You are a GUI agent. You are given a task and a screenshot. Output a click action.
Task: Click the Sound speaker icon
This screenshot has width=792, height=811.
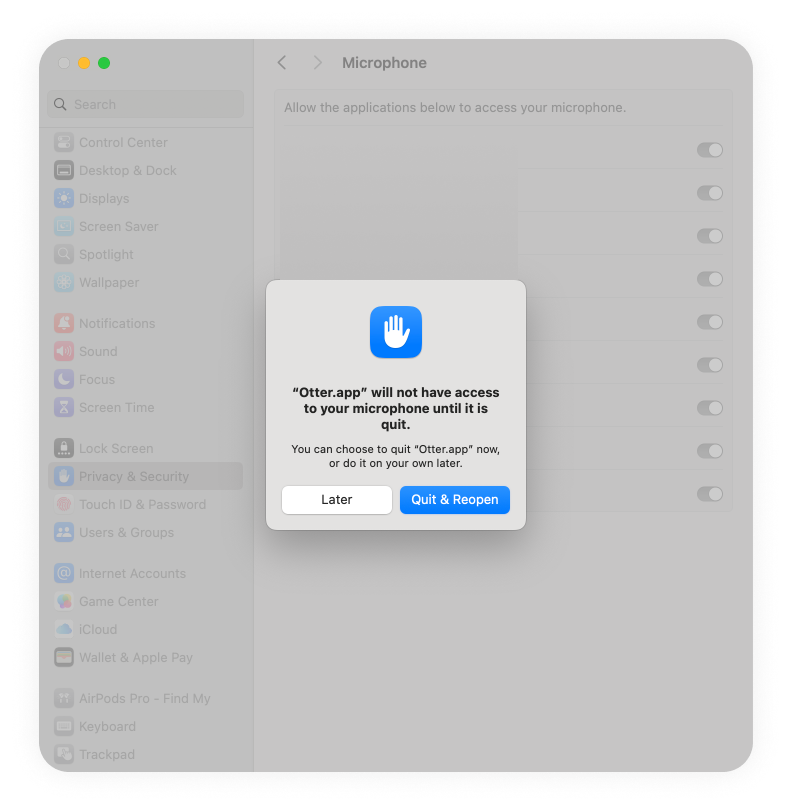pyautogui.click(x=64, y=351)
